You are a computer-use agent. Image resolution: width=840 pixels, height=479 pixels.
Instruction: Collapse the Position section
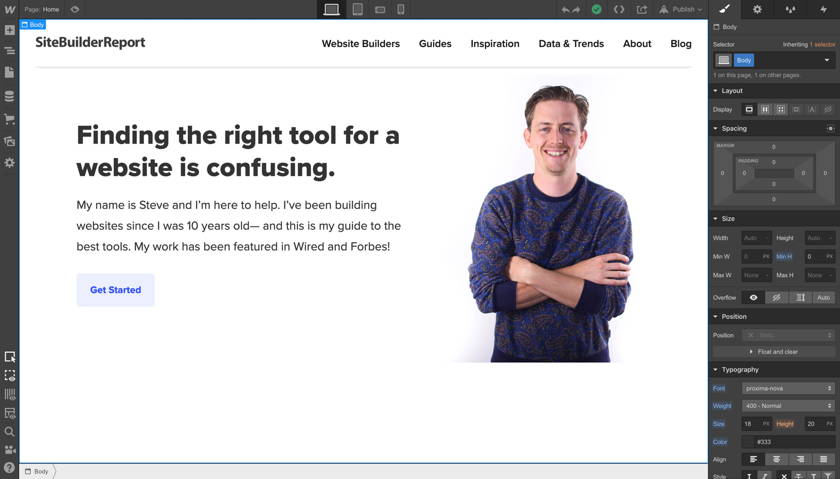[x=733, y=317]
